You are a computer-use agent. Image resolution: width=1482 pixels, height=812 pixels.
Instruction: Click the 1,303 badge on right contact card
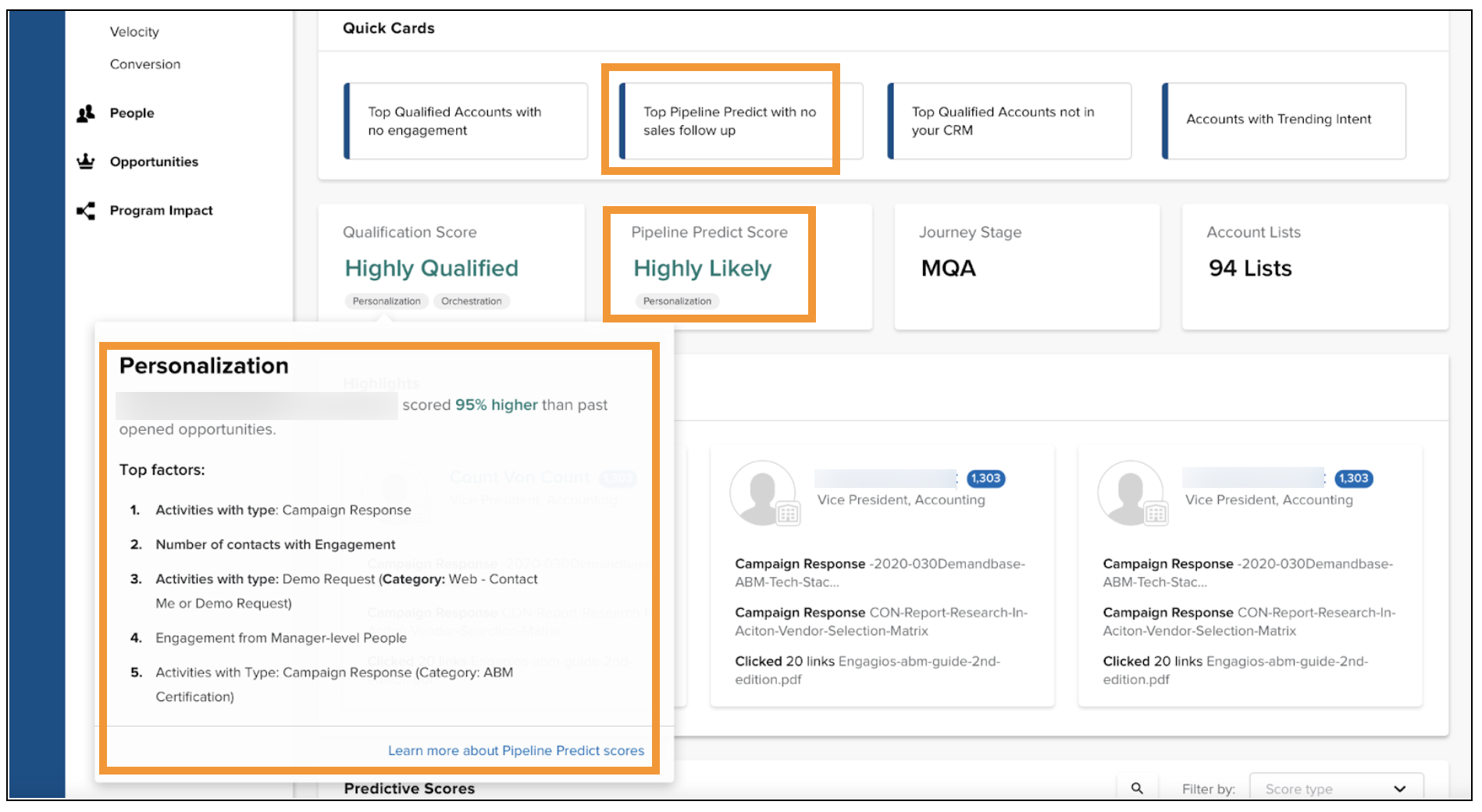pyautogui.click(x=1353, y=478)
